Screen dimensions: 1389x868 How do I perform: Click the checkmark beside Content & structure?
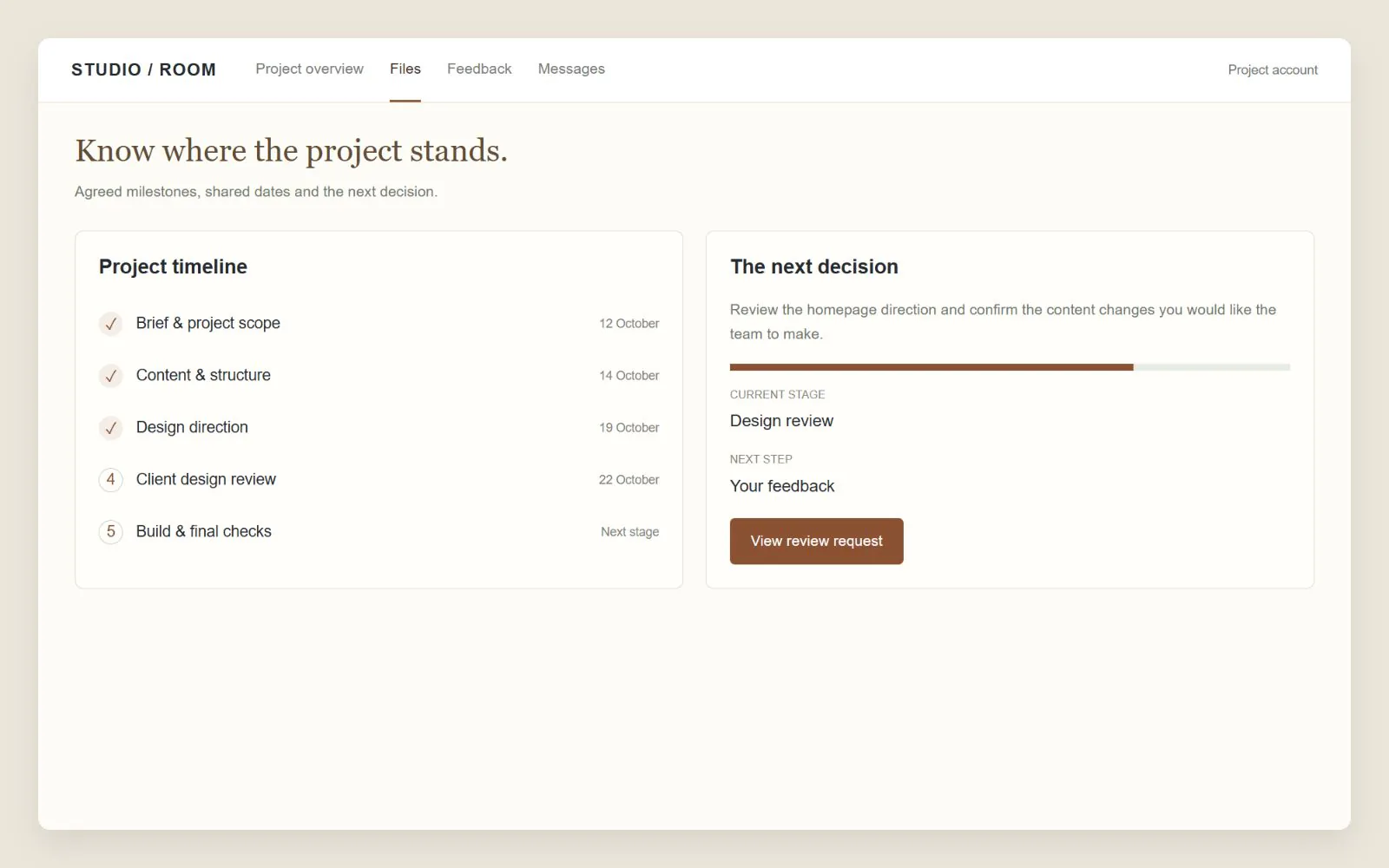tap(110, 376)
